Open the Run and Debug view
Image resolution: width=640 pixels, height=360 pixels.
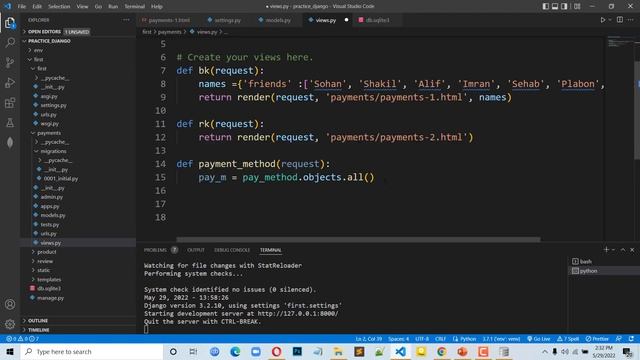tap(10, 82)
